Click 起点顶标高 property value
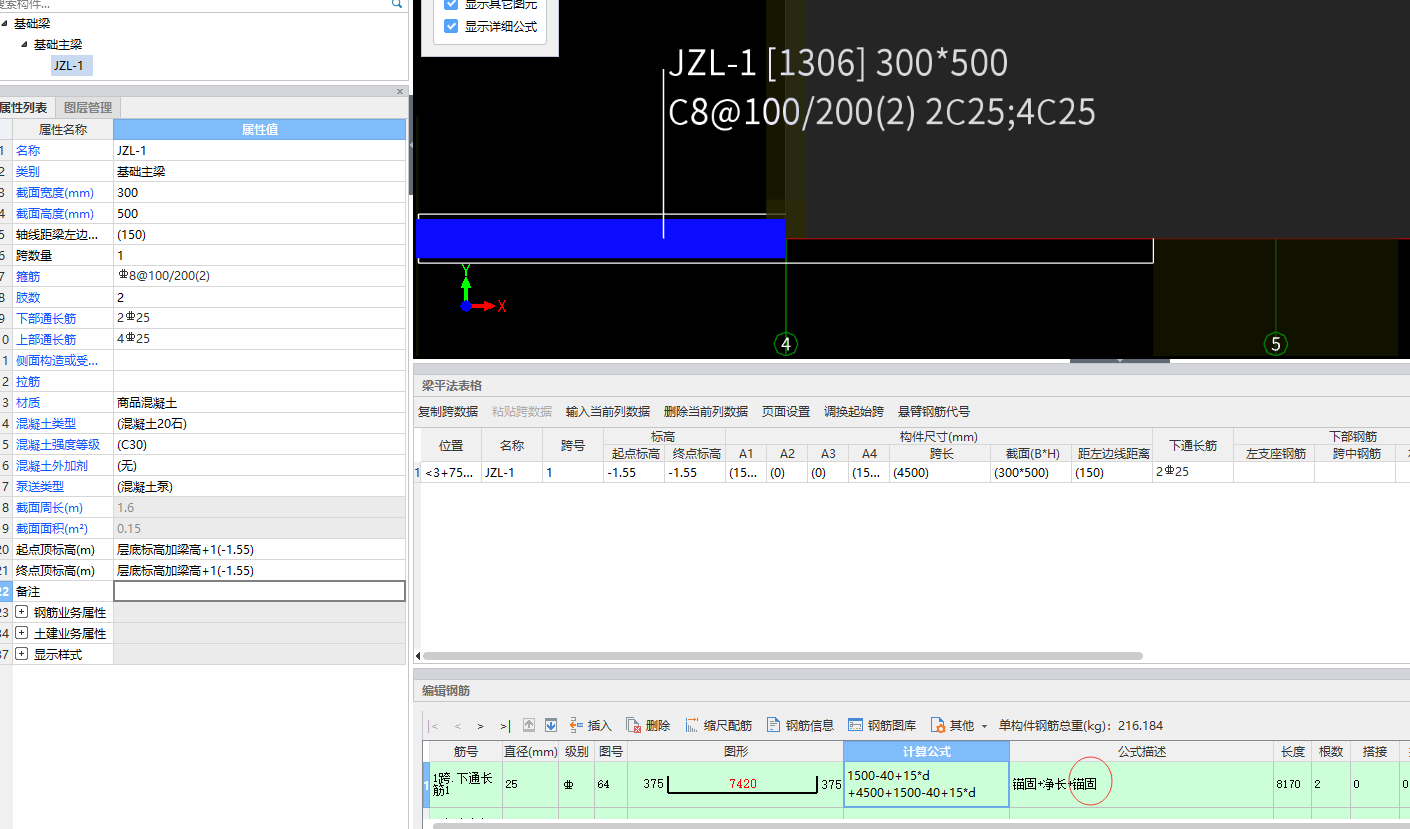The image size is (1410, 829). coord(260,549)
